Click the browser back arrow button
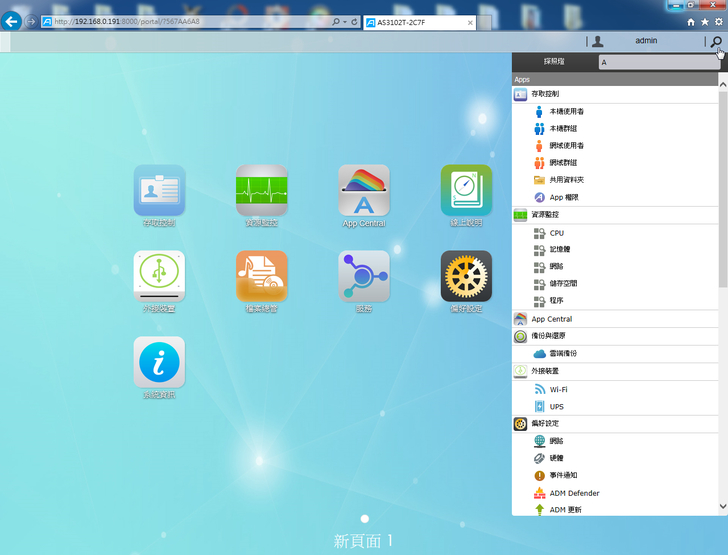The width and height of the screenshot is (728, 555). [12, 21]
